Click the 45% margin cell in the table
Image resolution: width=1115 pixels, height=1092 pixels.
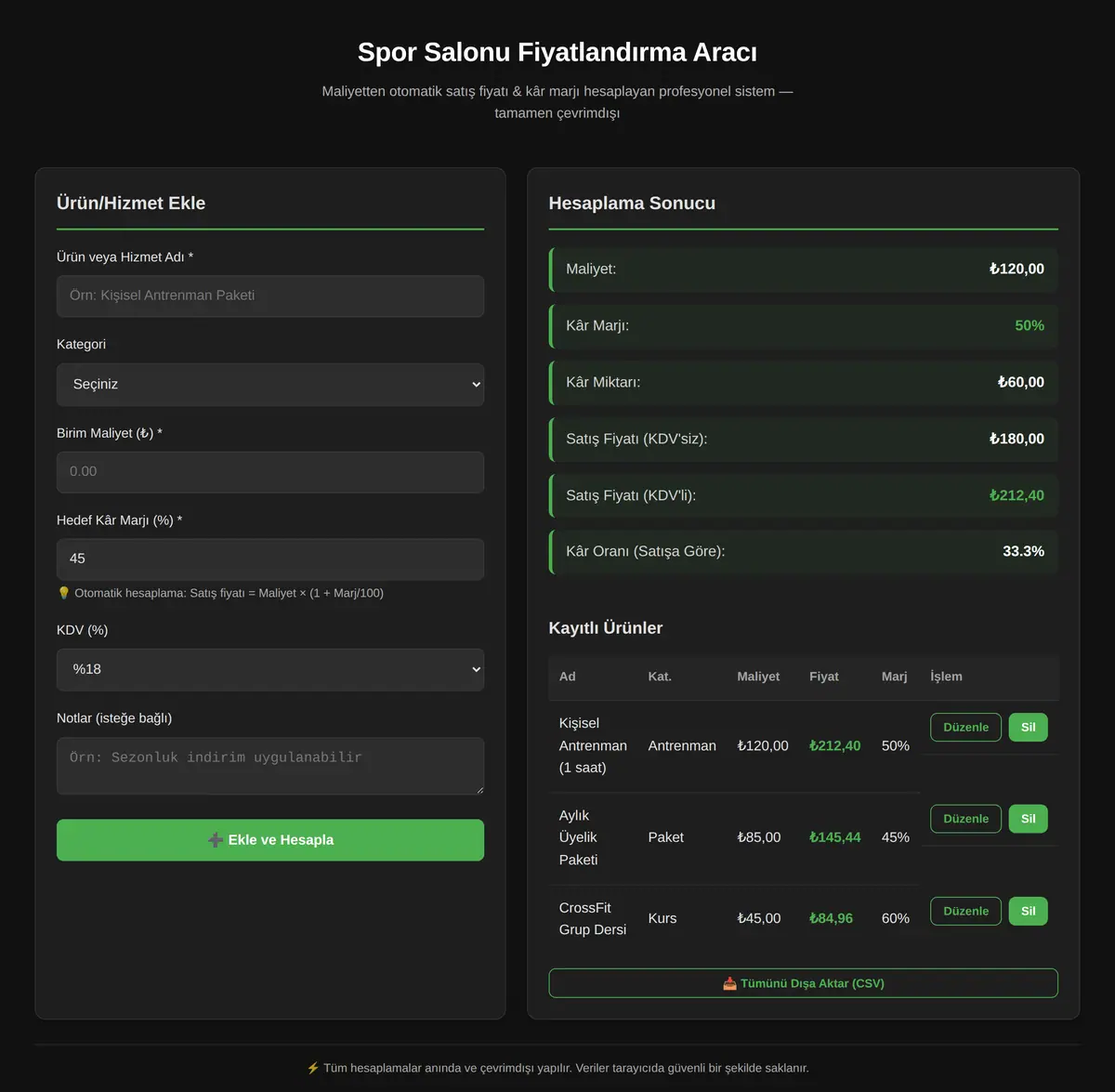pyautogui.click(x=896, y=837)
